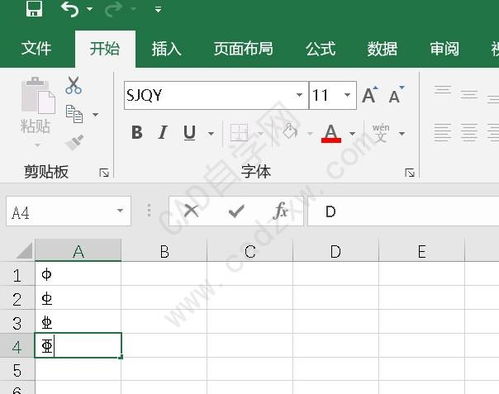Click the wén phonetic guide icon
This screenshot has height=394, width=499.
pos(381,133)
